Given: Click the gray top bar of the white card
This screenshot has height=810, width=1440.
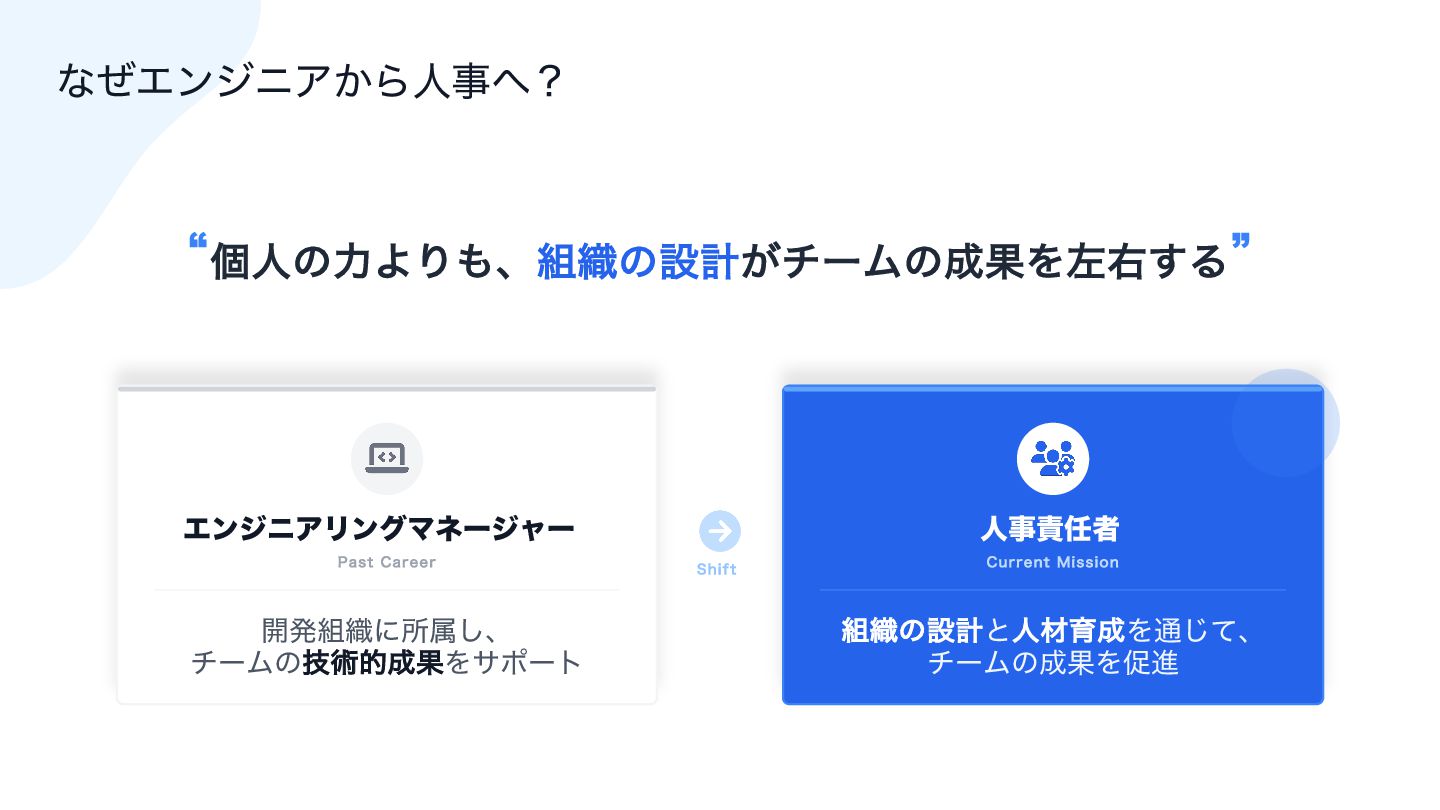Looking at the screenshot, I should pos(387,388).
